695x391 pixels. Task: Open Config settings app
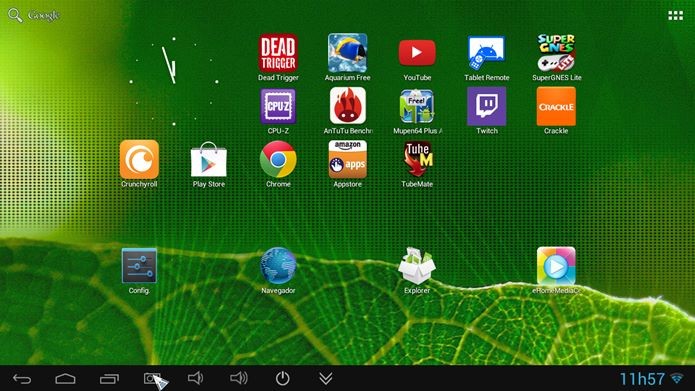coord(139,266)
